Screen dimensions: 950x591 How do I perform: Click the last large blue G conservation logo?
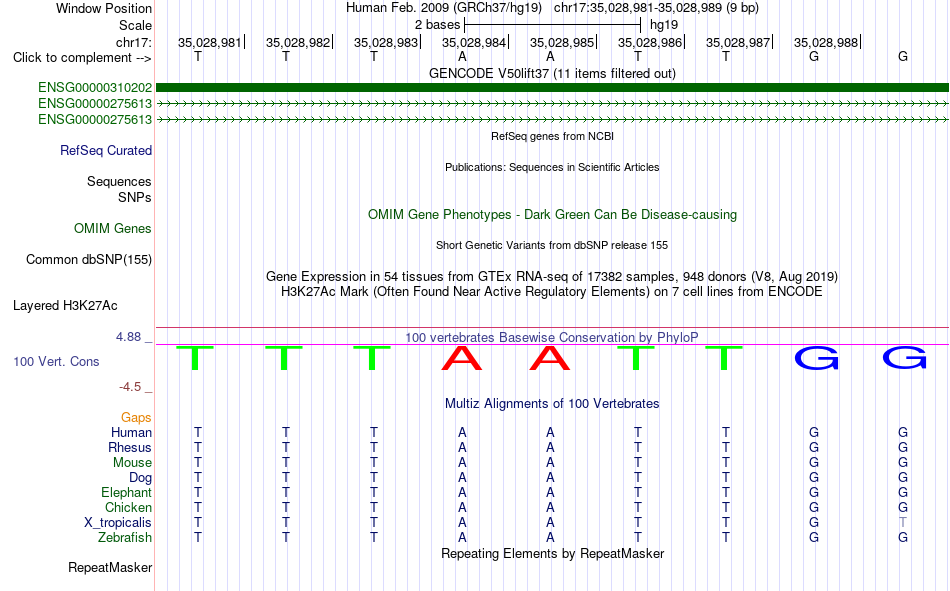[904, 358]
